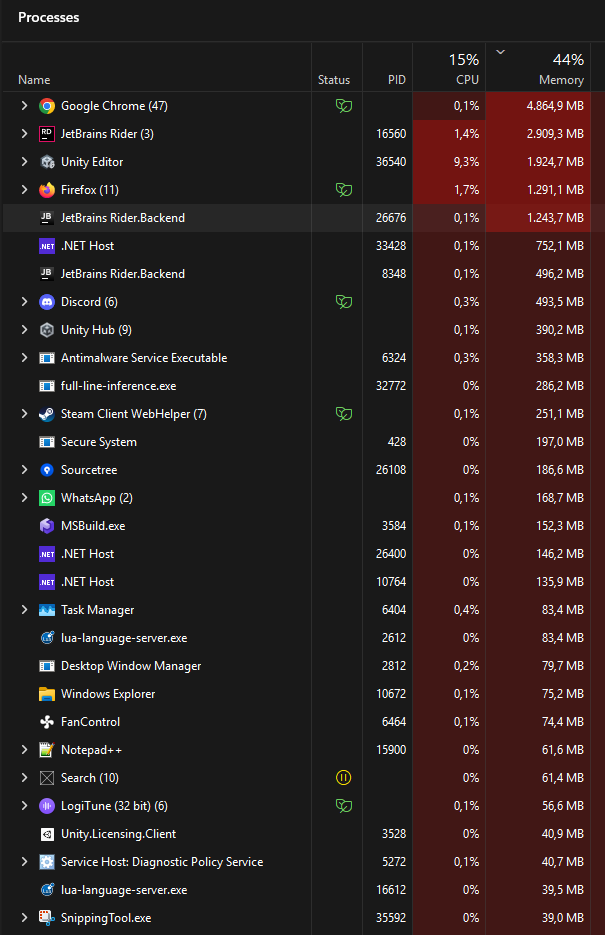Viewport: 605px width, 935px height.
Task: Switch to the Processes view
Action: click(48, 17)
